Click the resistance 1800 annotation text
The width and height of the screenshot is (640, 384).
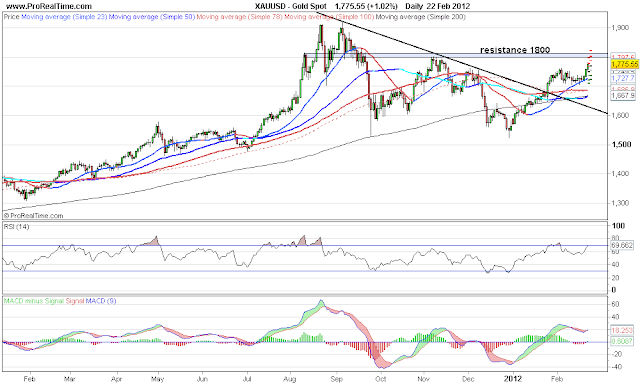pos(515,50)
